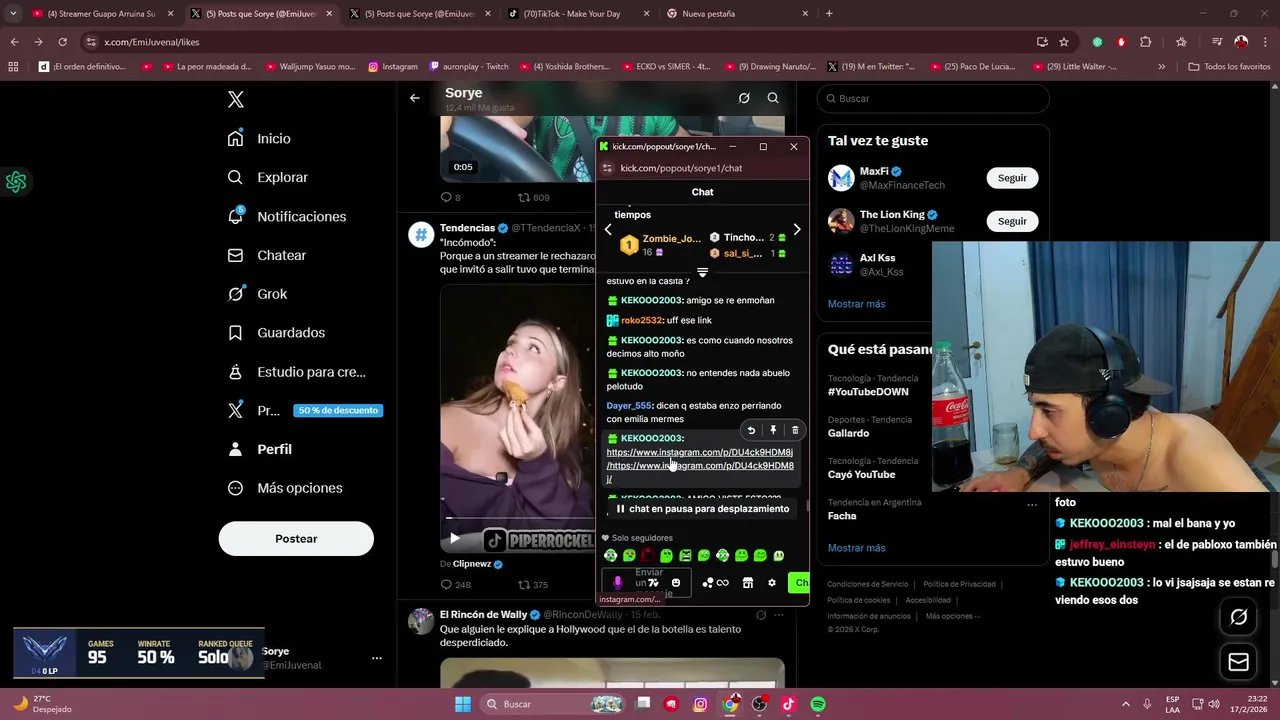Pin the KEKOOO2003 message
This screenshot has width=1280, height=720.
[x=773, y=430]
